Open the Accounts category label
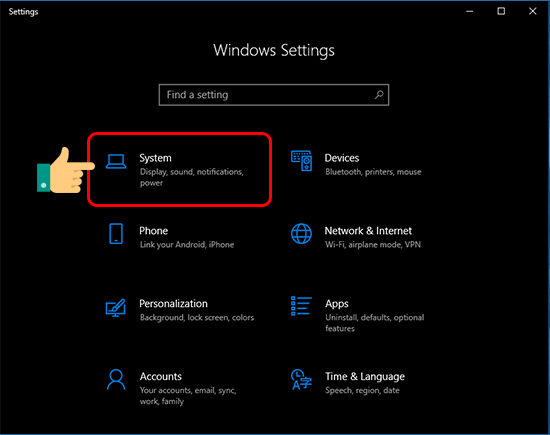The width and height of the screenshot is (550, 435). click(161, 376)
